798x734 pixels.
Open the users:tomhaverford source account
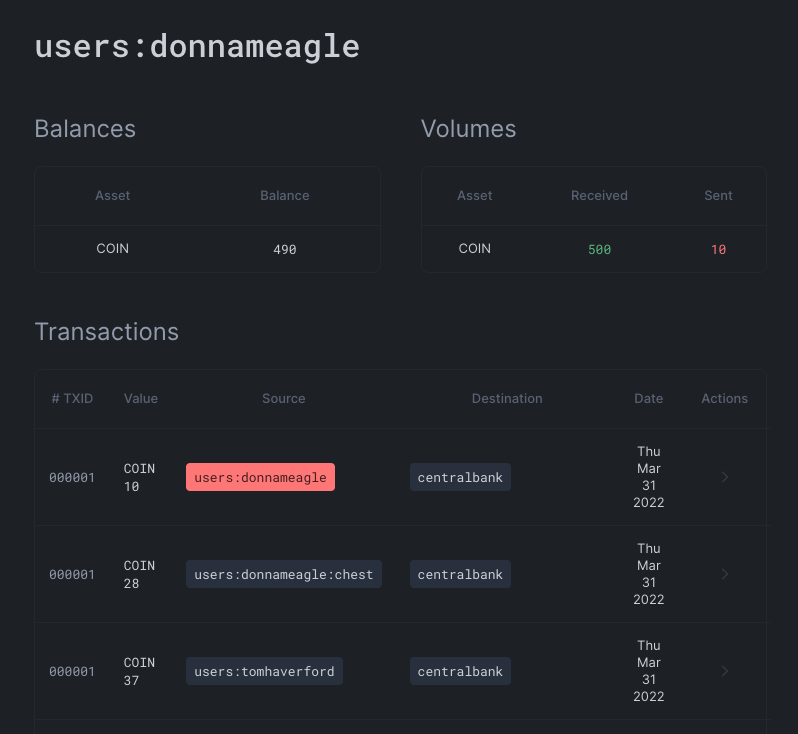coord(264,671)
